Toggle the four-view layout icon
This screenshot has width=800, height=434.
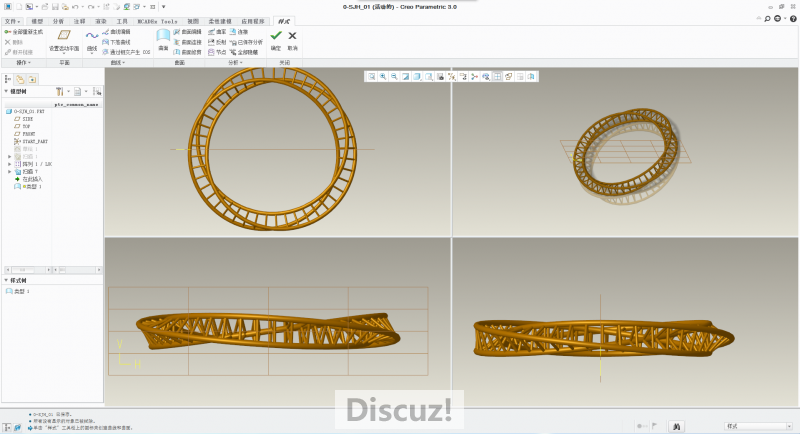coord(497,76)
